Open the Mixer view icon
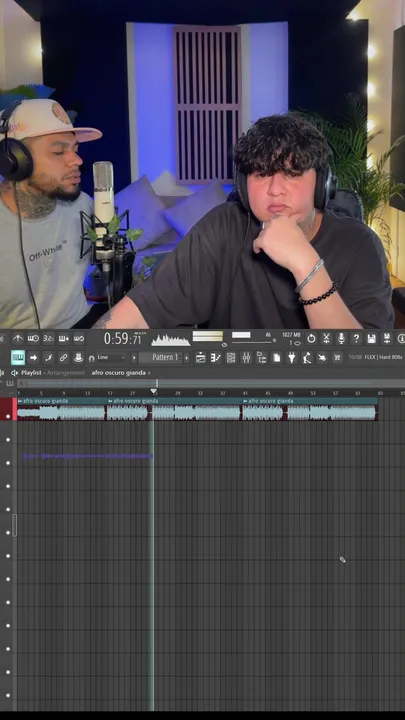Screen dimensions: 405x720 tap(246, 357)
